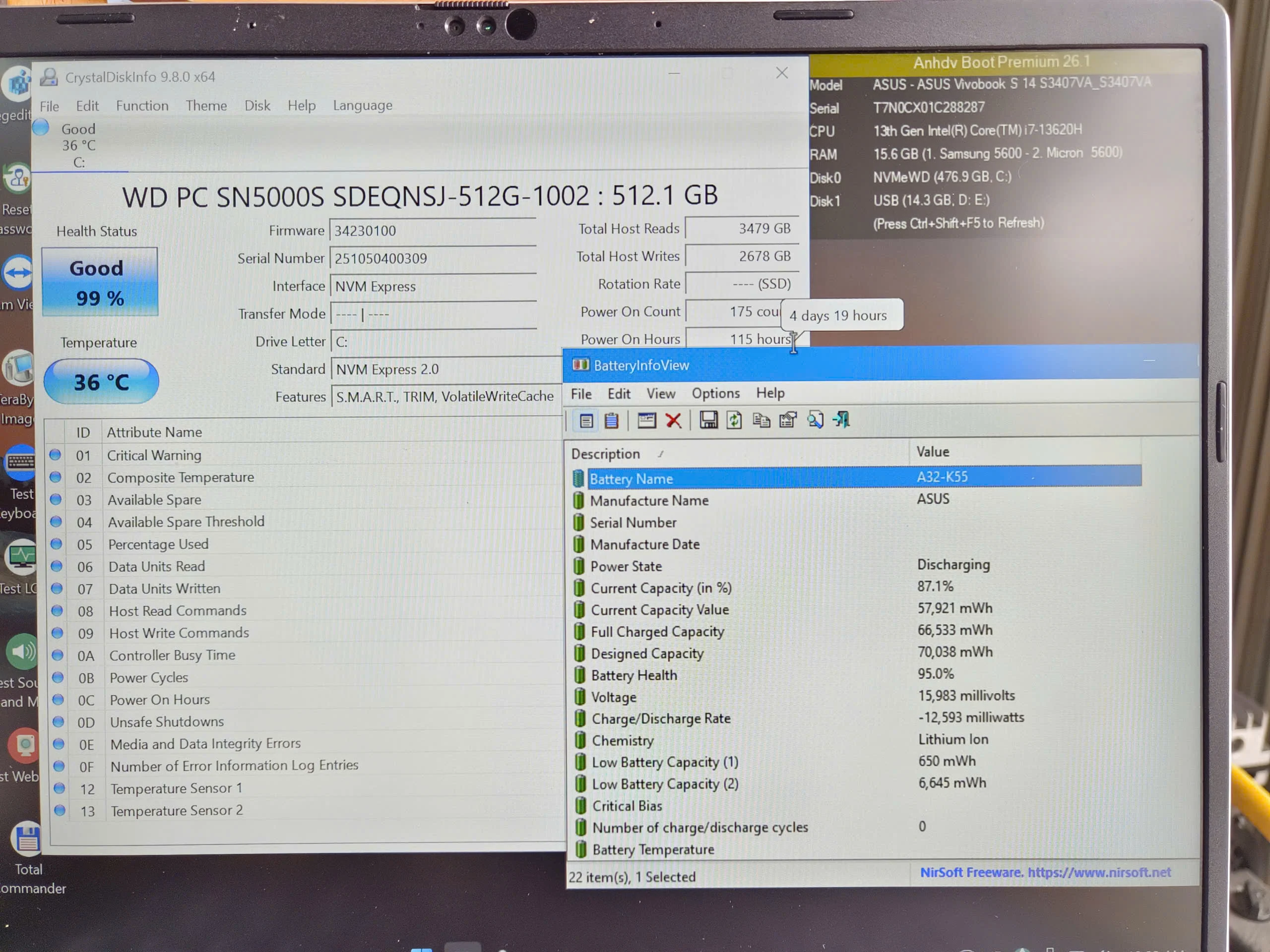Open the Help menu in BatteryInfoView
The image size is (1270, 952).
coord(770,393)
